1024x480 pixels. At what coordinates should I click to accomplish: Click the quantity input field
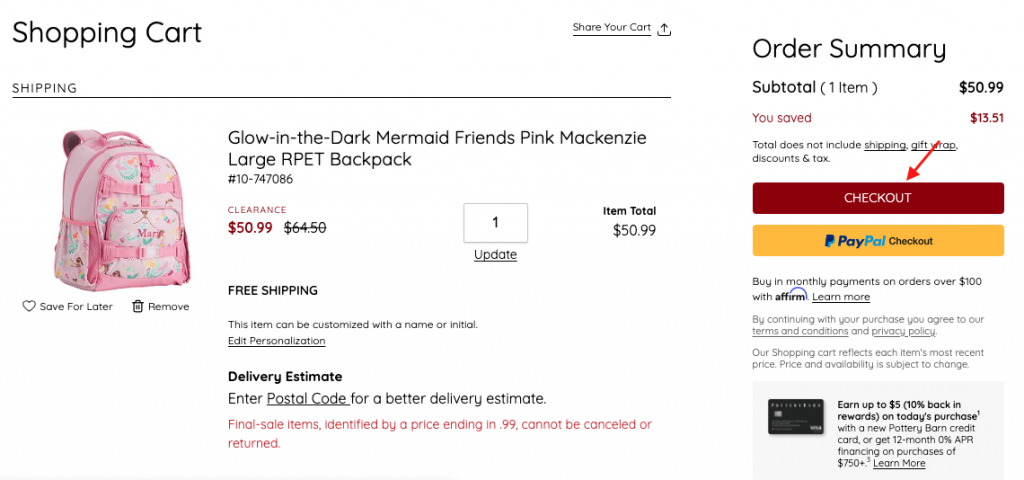click(495, 222)
